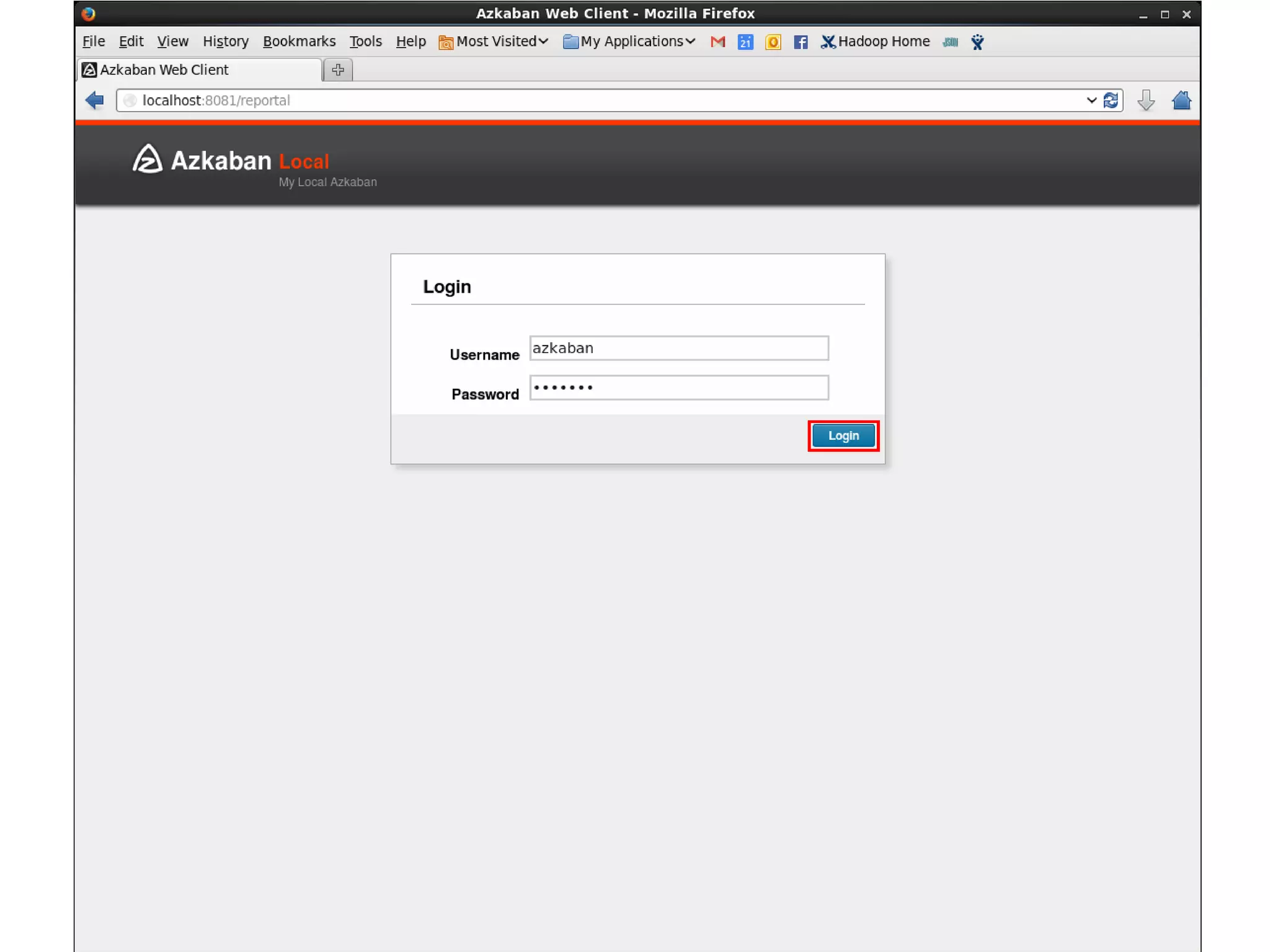The height and width of the screenshot is (952, 1270).
Task: Expand the Most Visited bookmarks folder
Action: [x=494, y=42]
